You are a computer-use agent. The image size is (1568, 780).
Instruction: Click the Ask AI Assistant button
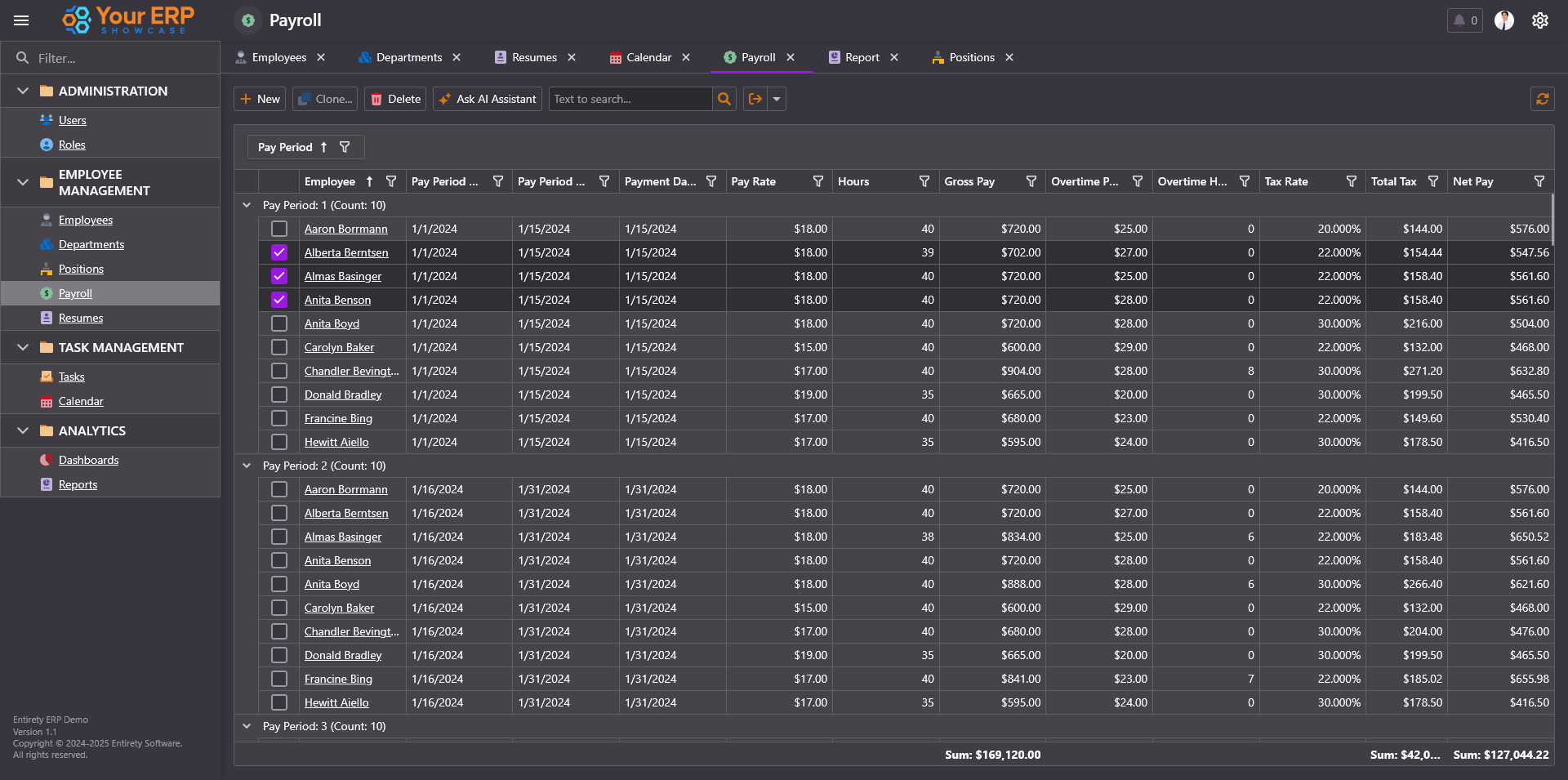point(488,99)
